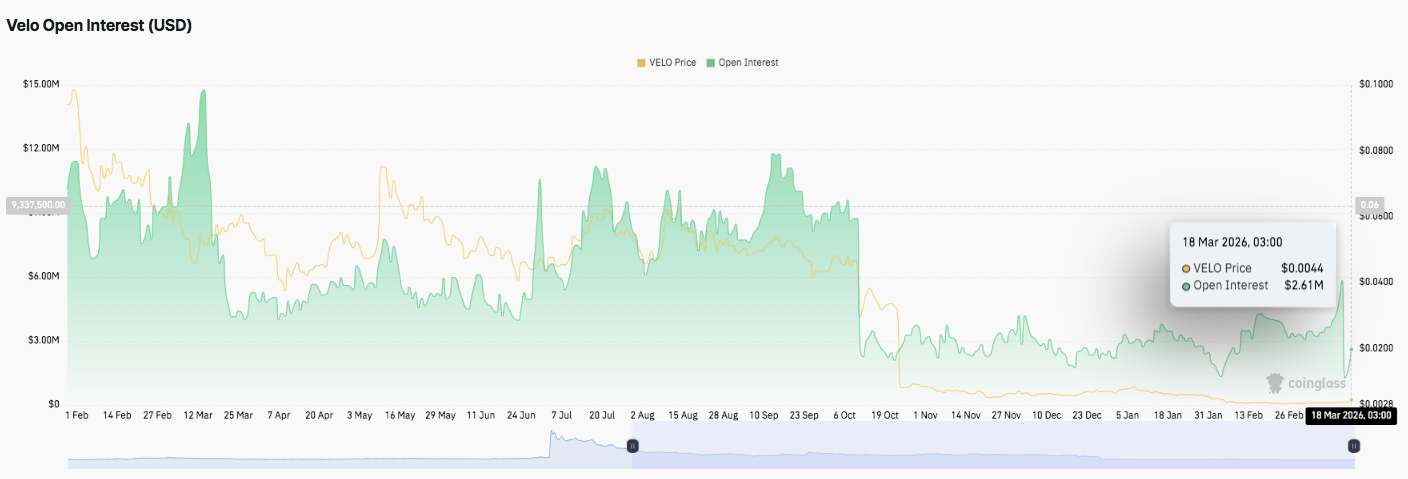Click the highlighted range in the navigator

click(990, 448)
